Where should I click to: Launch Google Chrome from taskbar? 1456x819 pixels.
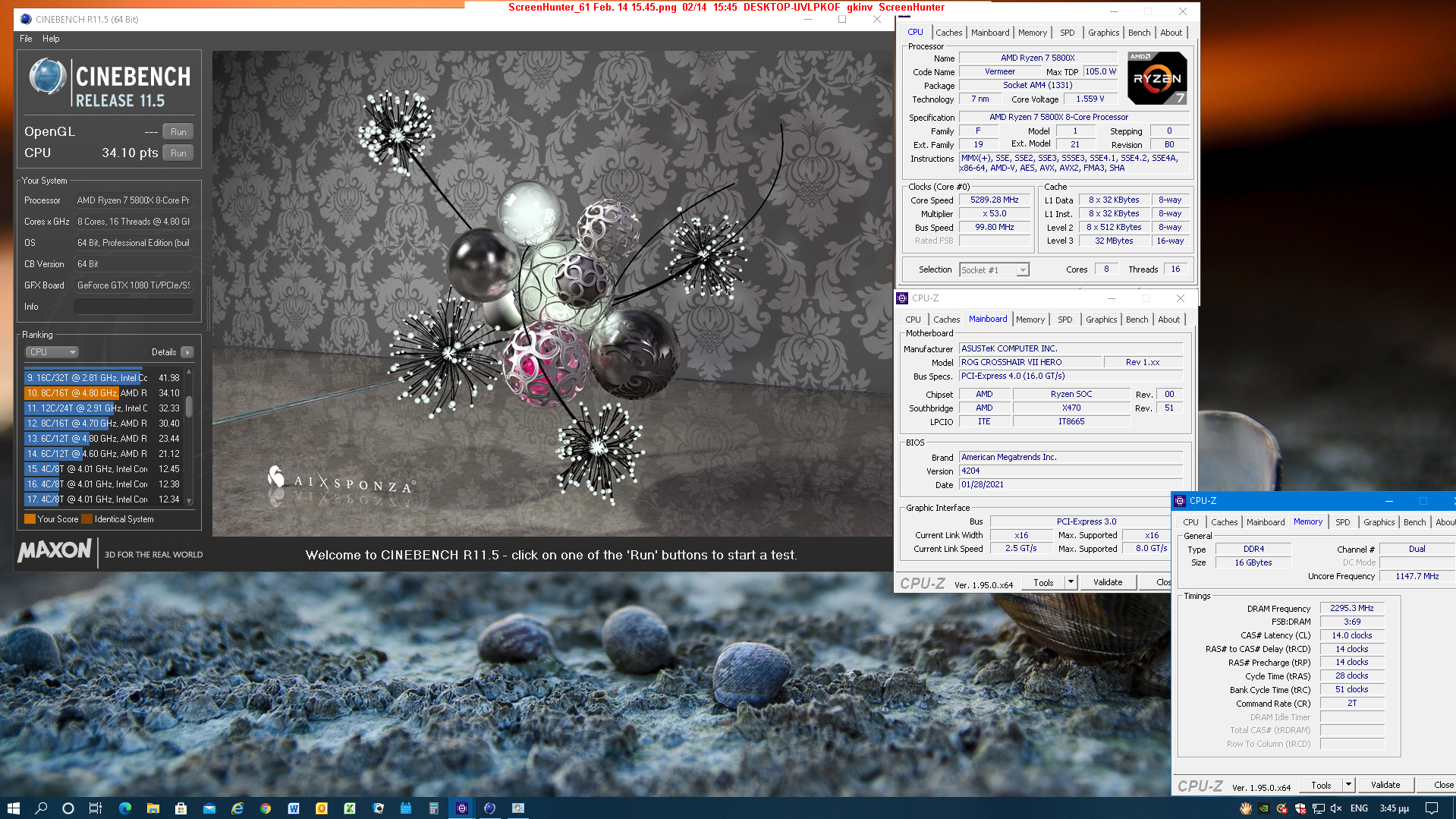coord(266,808)
